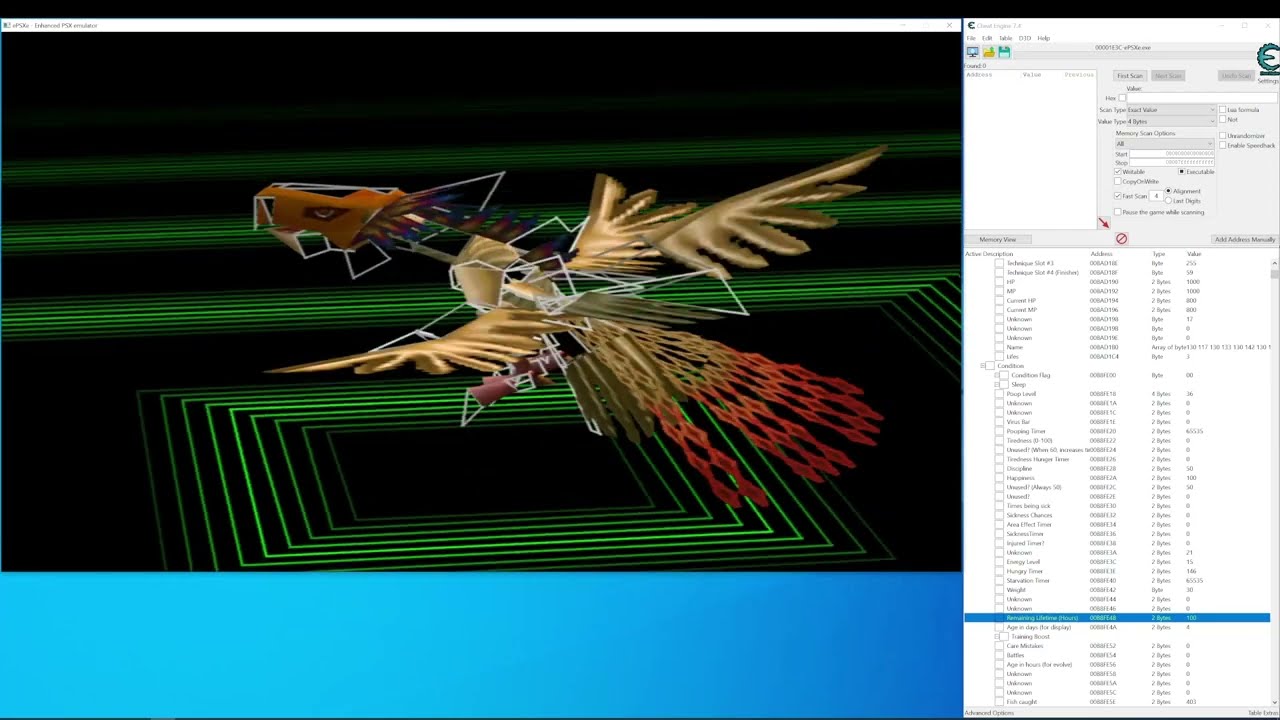The image size is (1280, 720).
Task: Save cheat table via floppy disk icon
Action: pyautogui.click(x=1004, y=52)
